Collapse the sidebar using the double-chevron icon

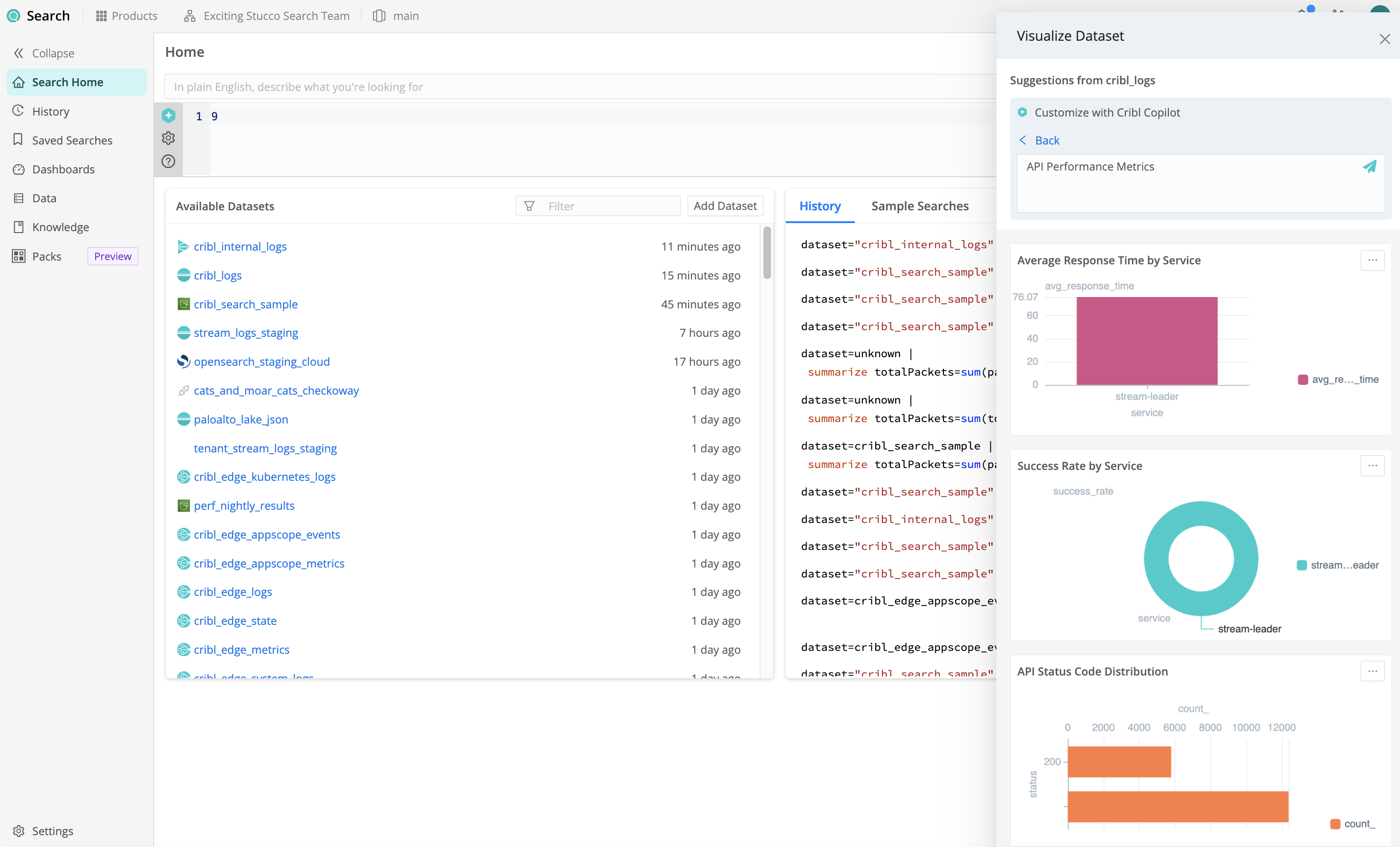pos(19,53)
